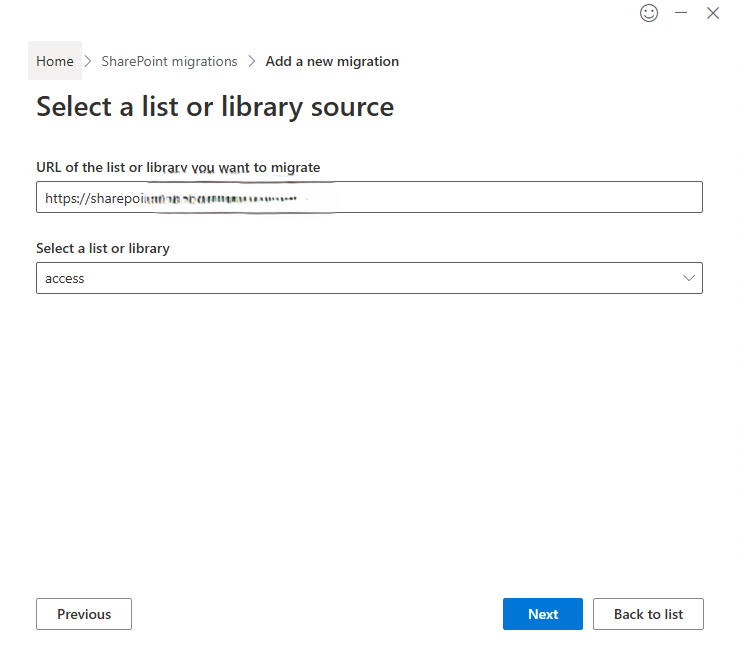This screenshot has height=653, width=740.
Task: Open the SharePoint migrations breadcrumb link
Action: click(169, 61)
